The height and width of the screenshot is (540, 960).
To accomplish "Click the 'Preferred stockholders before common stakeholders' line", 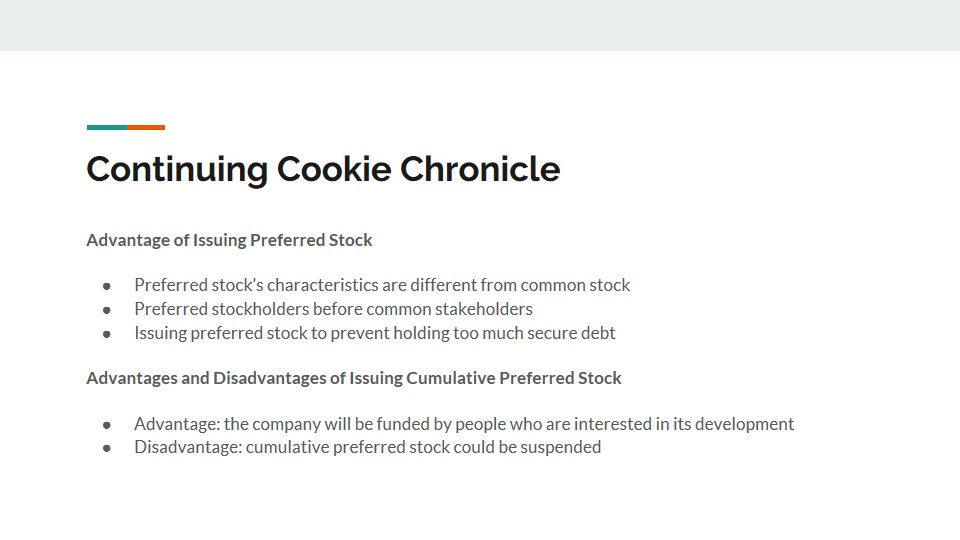I will (x=333, y=309).
